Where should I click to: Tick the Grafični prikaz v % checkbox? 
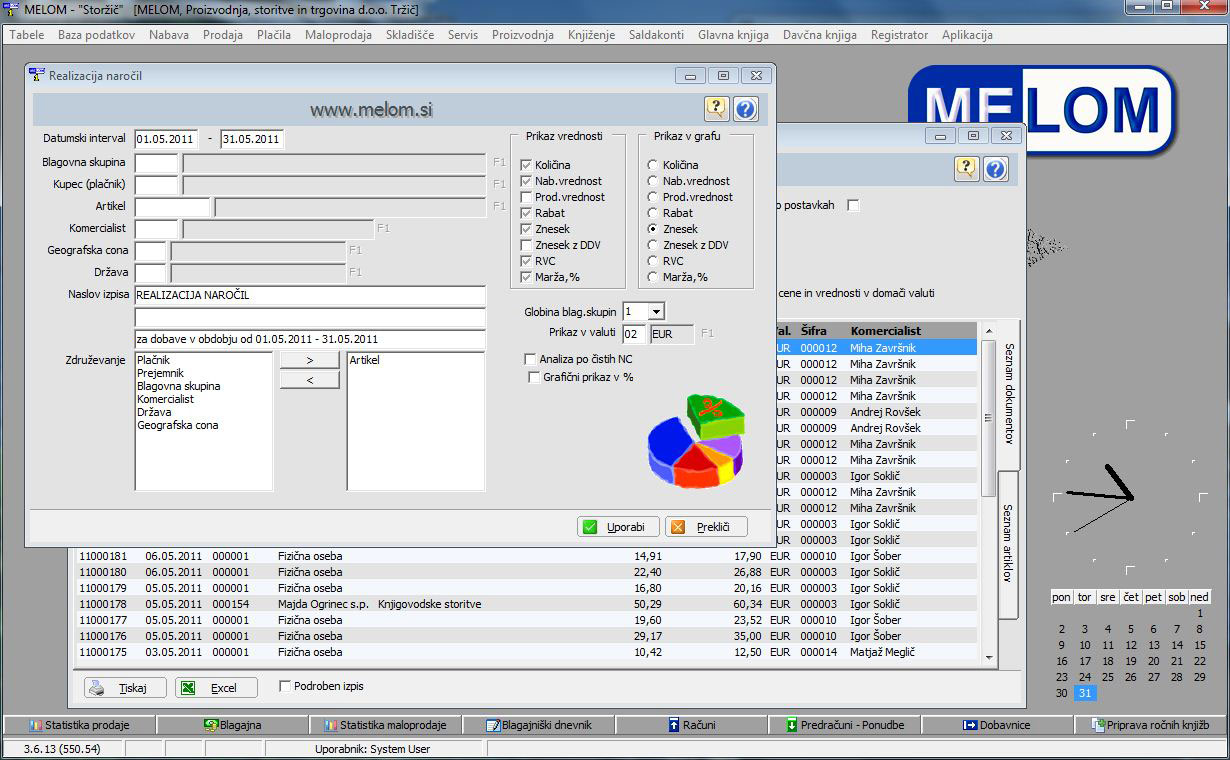click(534, 377)
